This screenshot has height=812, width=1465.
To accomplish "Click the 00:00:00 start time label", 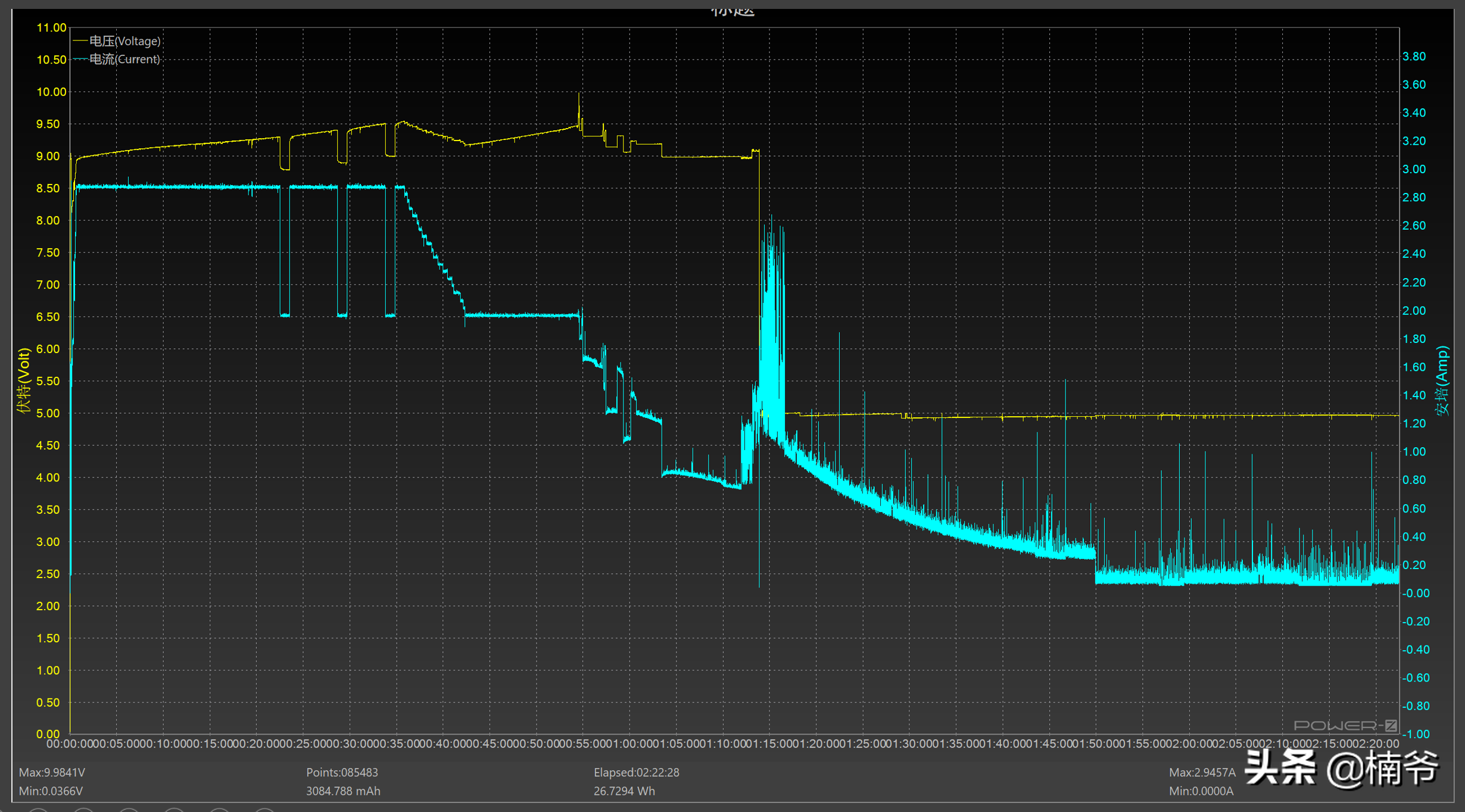I will click(70, 744).
